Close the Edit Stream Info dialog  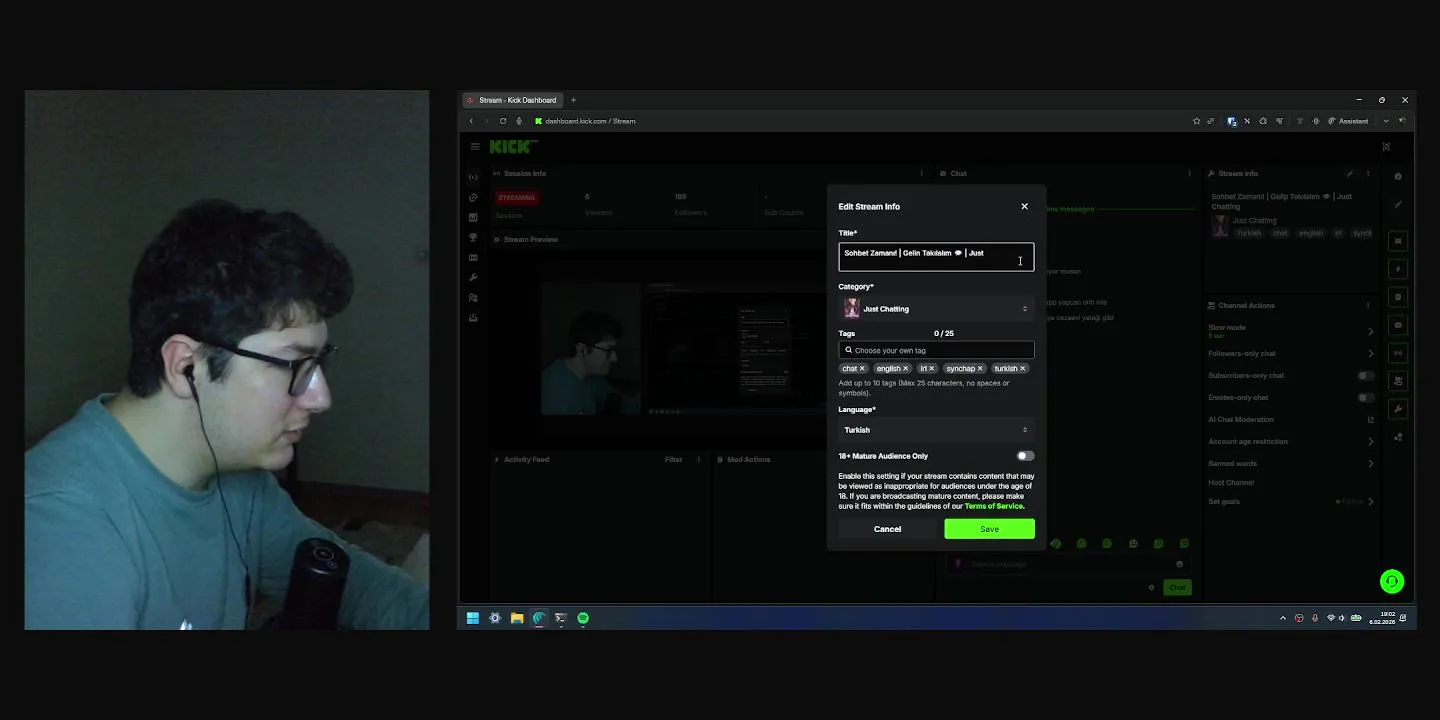(1024, 206)
